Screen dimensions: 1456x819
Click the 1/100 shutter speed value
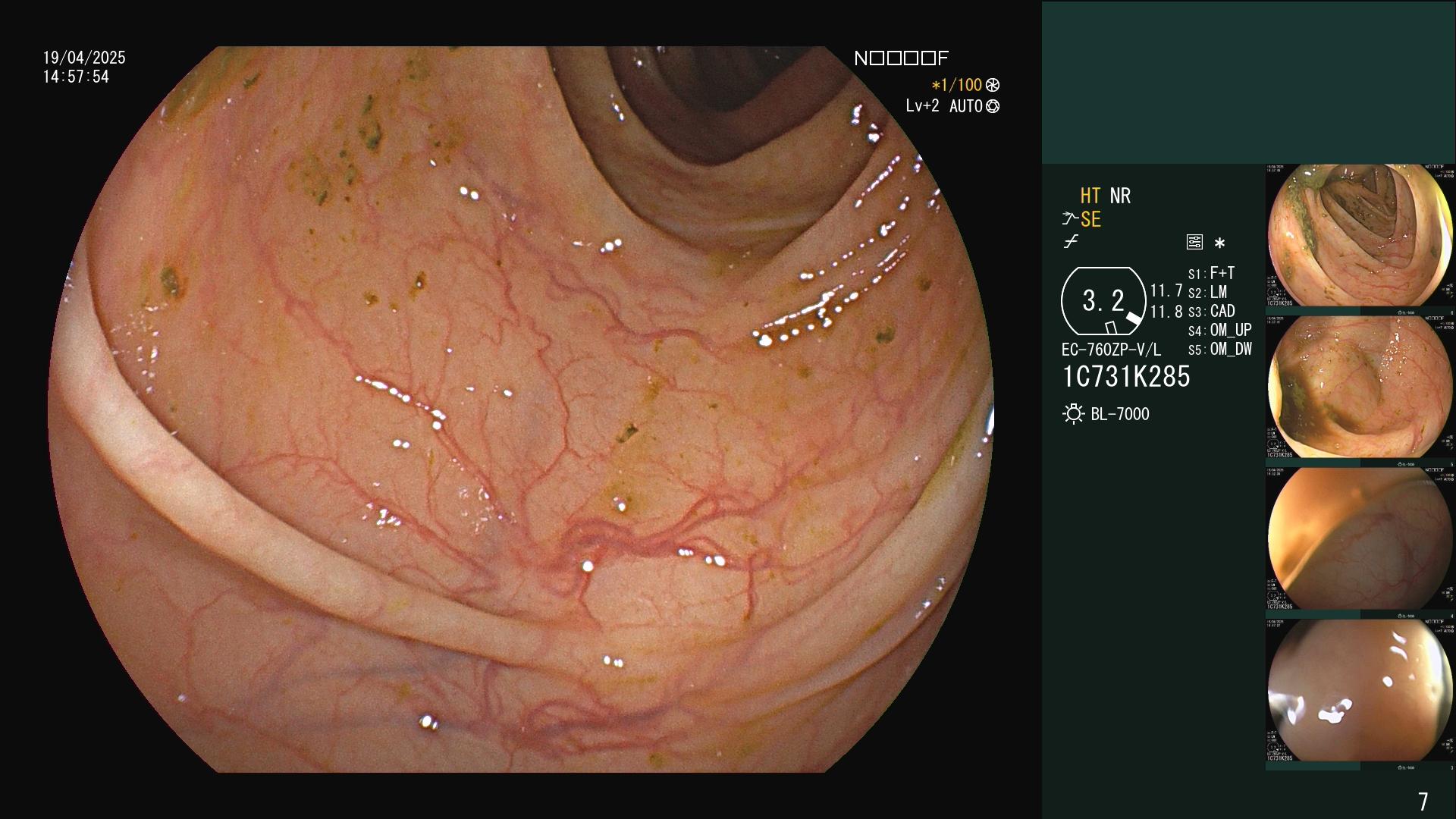pos(961,86)
